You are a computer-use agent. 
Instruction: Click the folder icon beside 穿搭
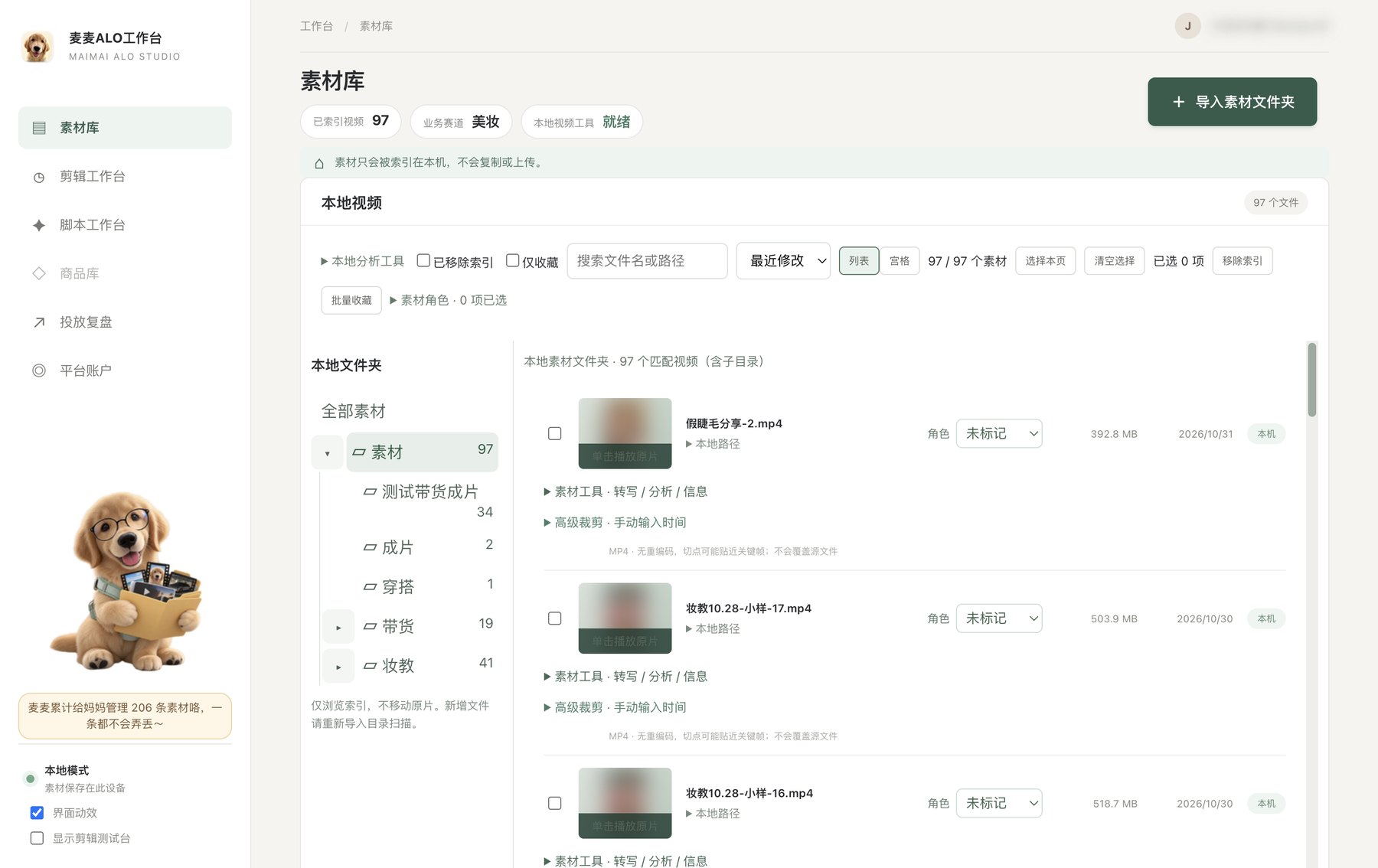pos(370,587)
